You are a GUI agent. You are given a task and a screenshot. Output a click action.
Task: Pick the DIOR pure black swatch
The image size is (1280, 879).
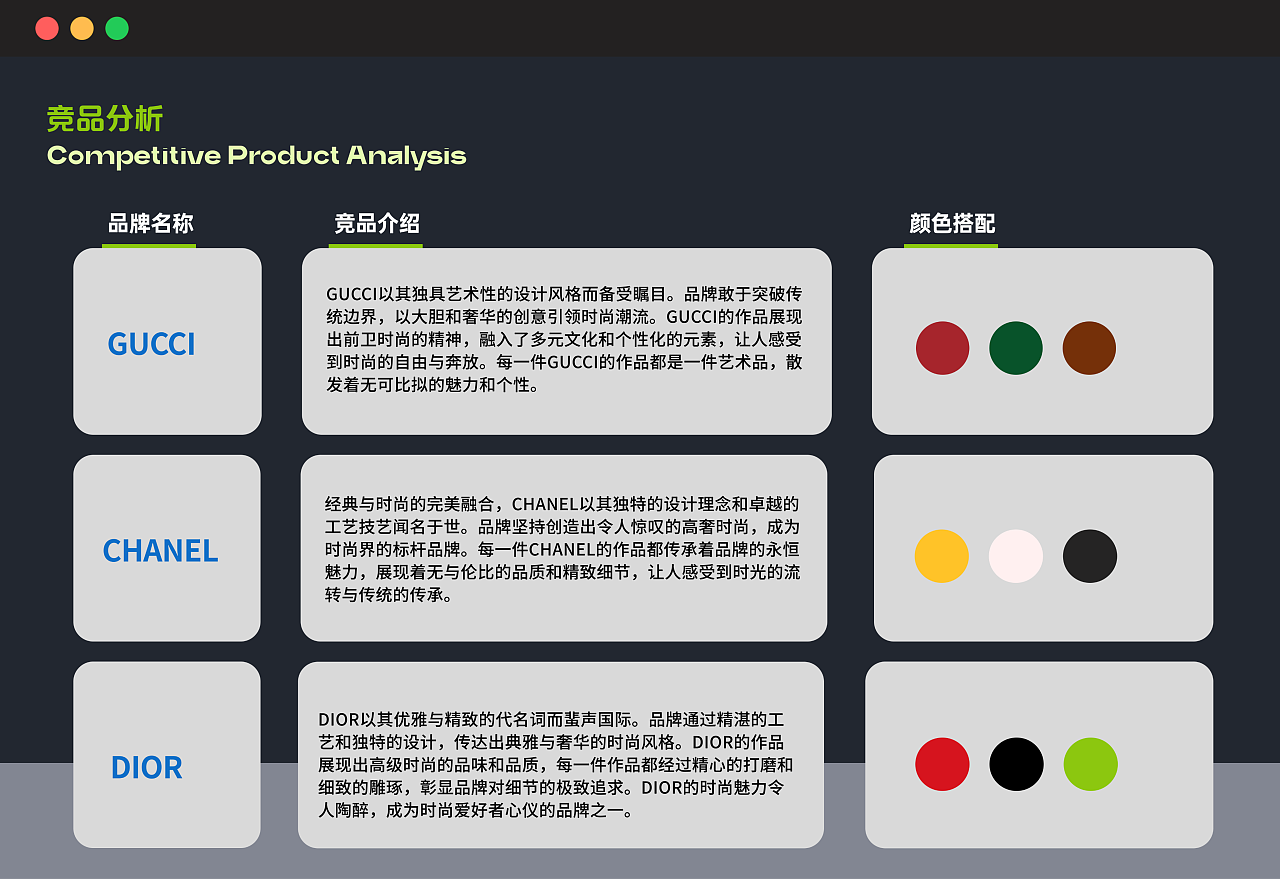point(1016,764)
